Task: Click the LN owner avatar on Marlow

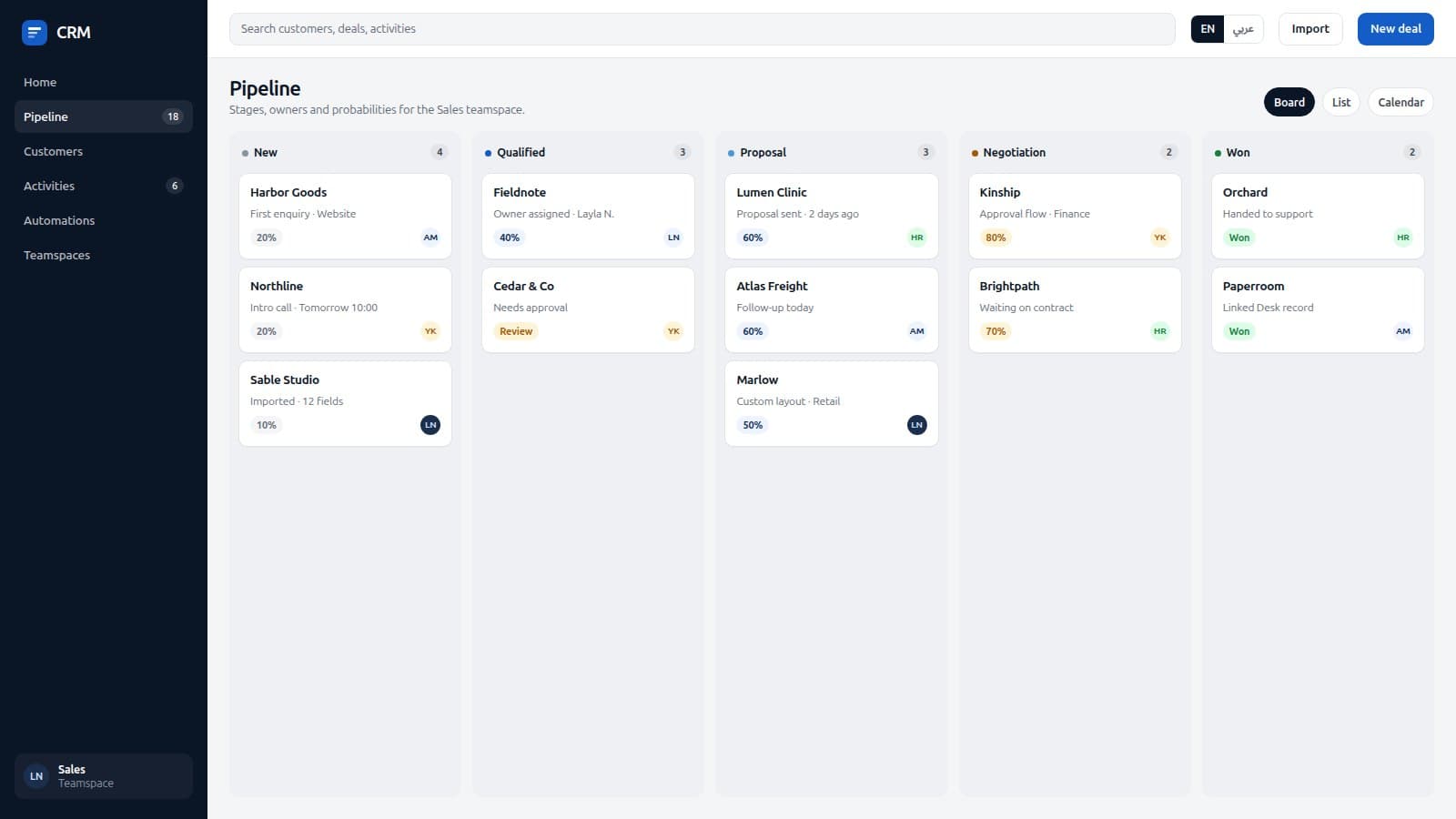Action: tap(916, 425)
